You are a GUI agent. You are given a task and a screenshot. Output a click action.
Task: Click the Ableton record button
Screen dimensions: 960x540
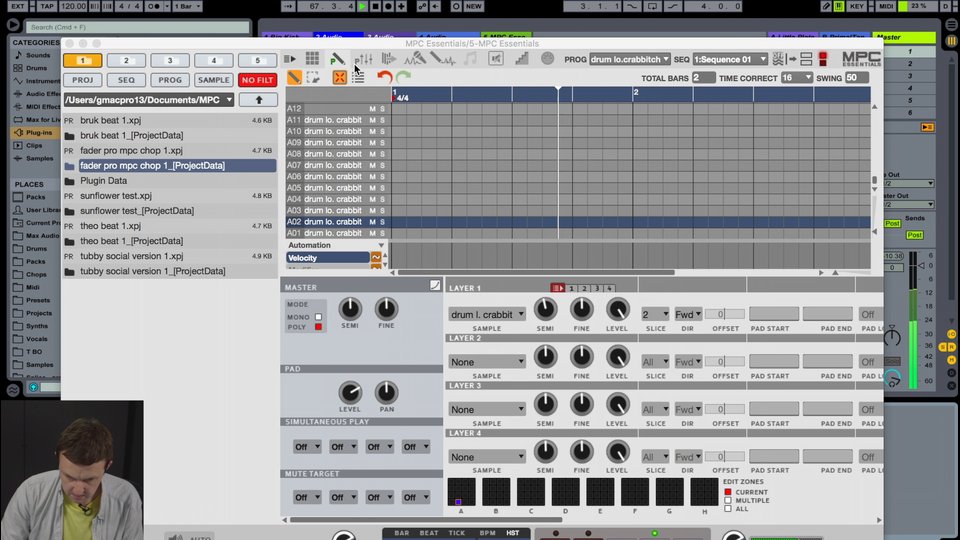point(388,6)
